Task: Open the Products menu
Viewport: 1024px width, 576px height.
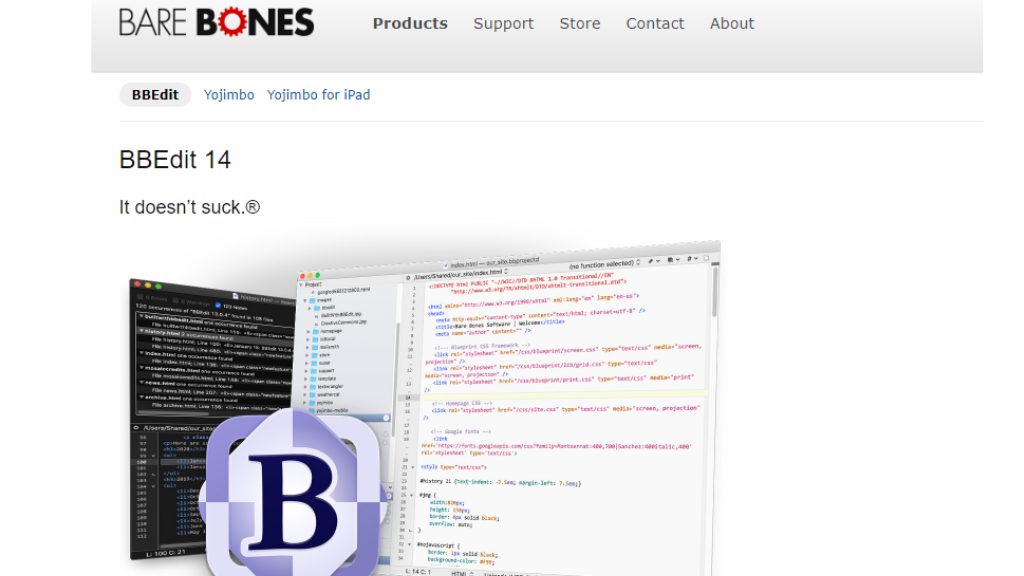Action: [410, 24]
